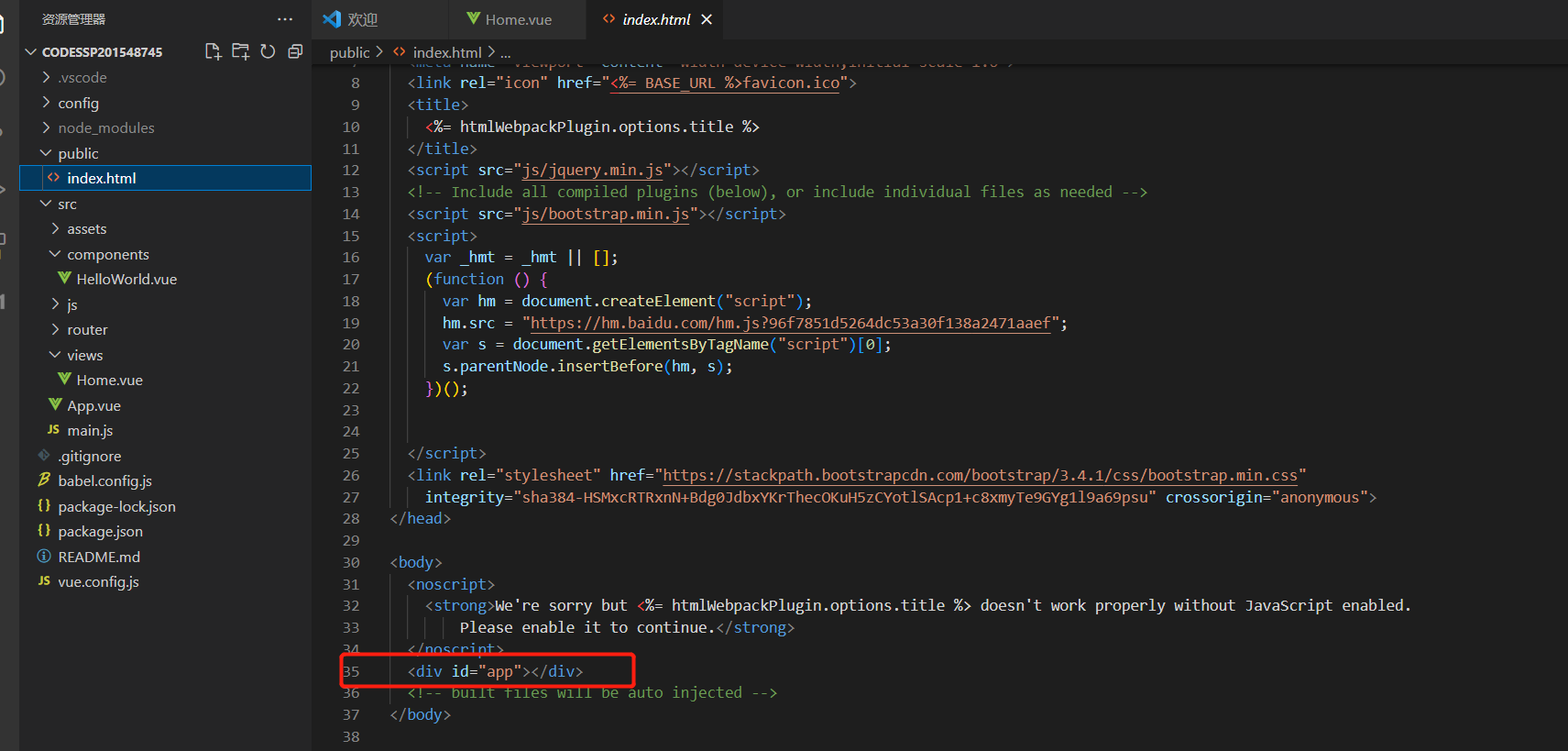1568x751 pixels.
Task: Click line number 26 in the gutter
Action: coord(351,475)
